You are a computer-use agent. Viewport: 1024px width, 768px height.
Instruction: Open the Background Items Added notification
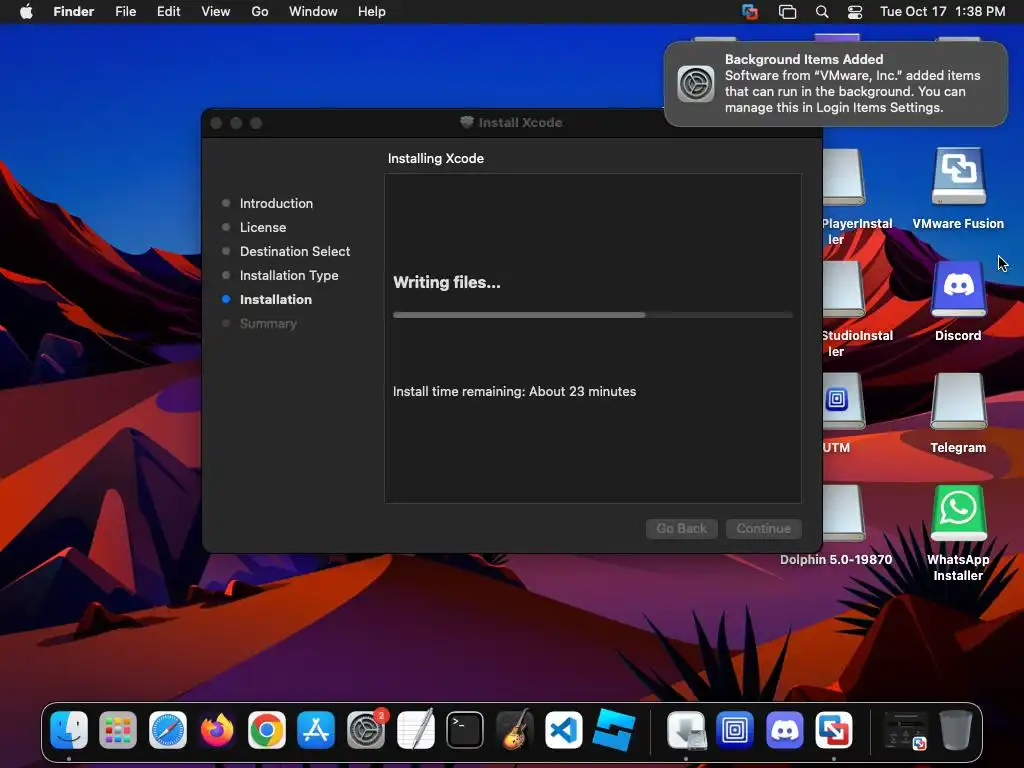click(x=836, y=84)
